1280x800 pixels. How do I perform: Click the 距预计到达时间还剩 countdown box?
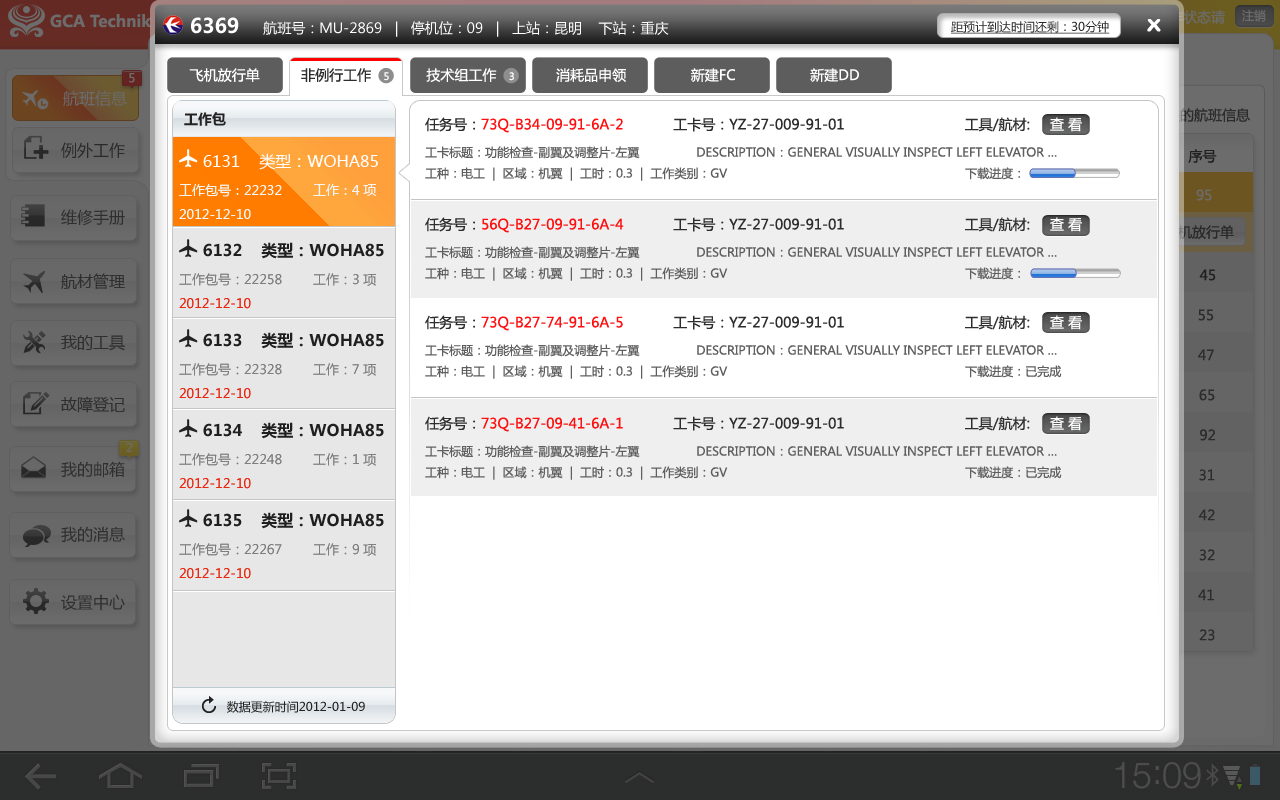click(x=1029, y=27)
